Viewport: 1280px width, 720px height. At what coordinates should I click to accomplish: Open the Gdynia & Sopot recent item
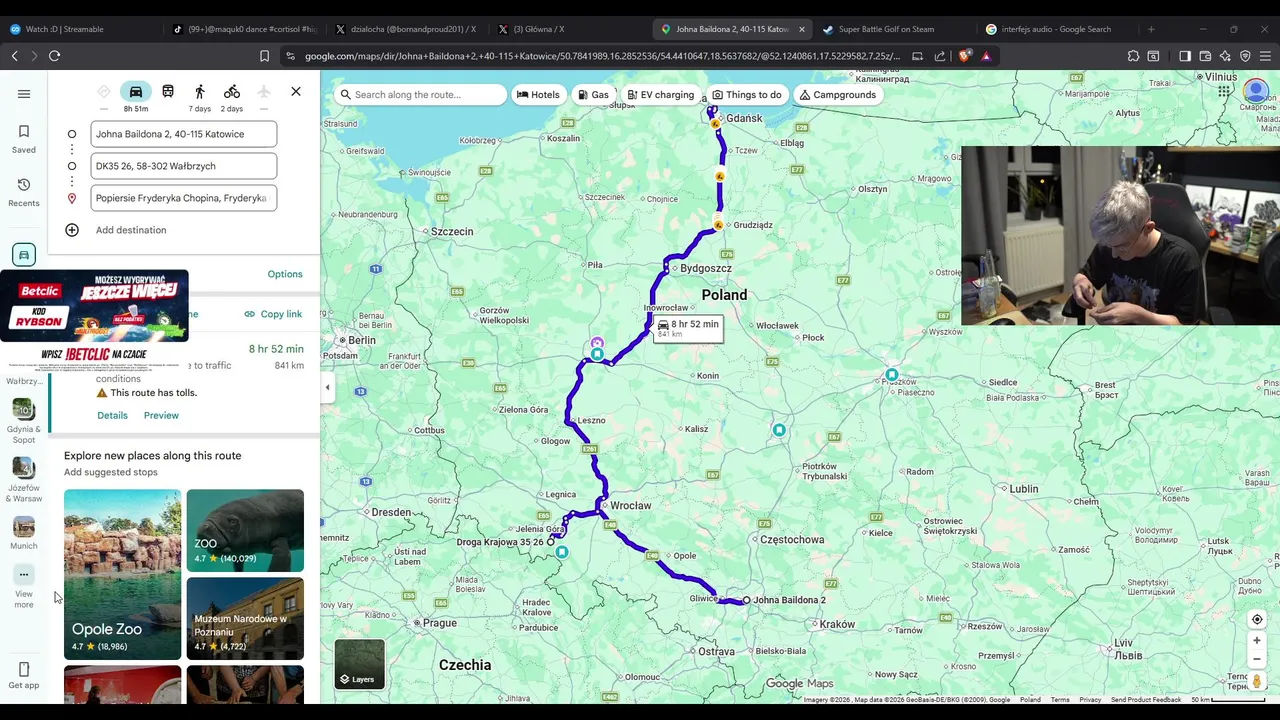point(24,421)
